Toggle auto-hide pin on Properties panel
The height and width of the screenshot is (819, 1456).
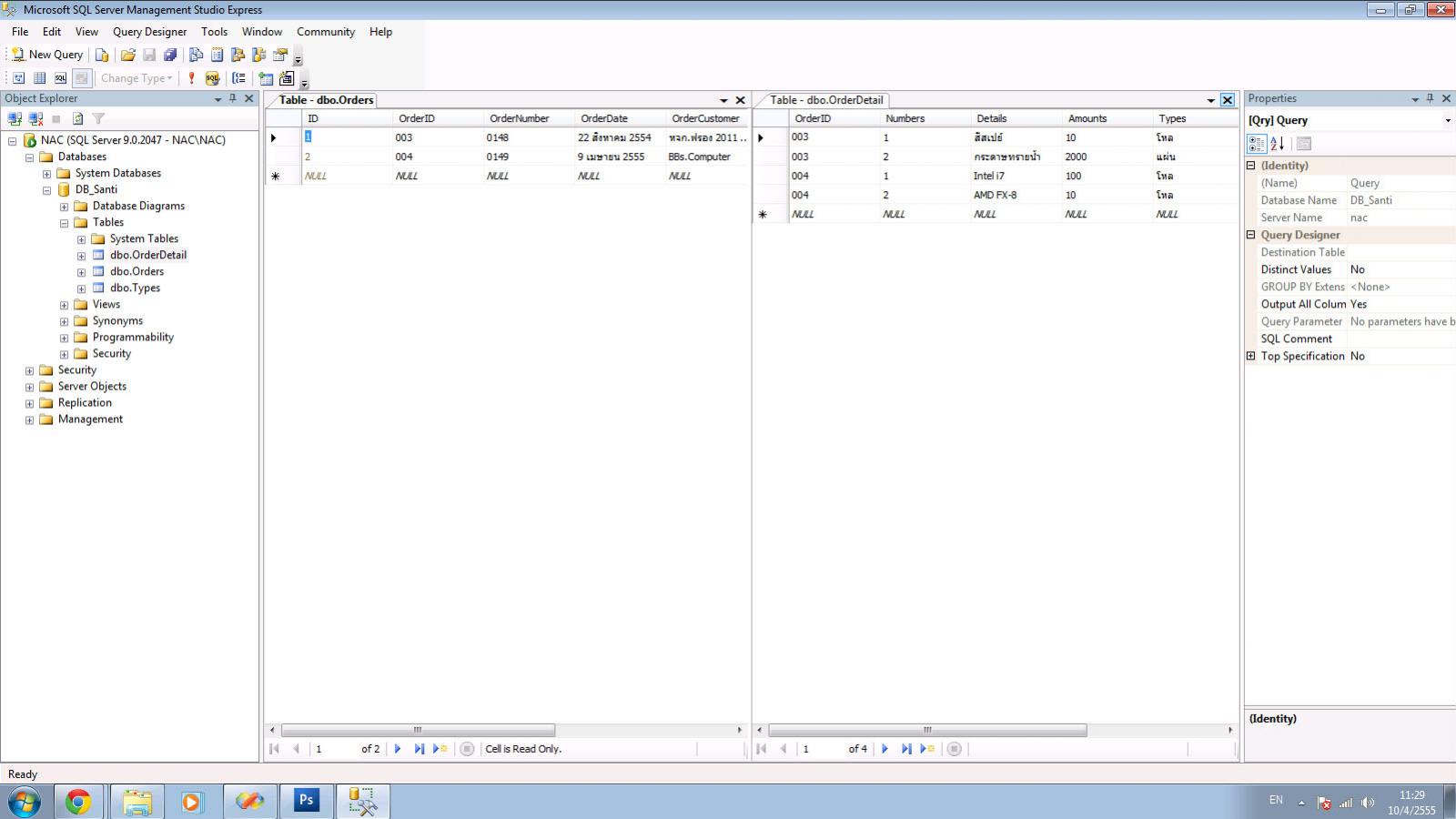pyautogui.click(x=1431, y=98)
